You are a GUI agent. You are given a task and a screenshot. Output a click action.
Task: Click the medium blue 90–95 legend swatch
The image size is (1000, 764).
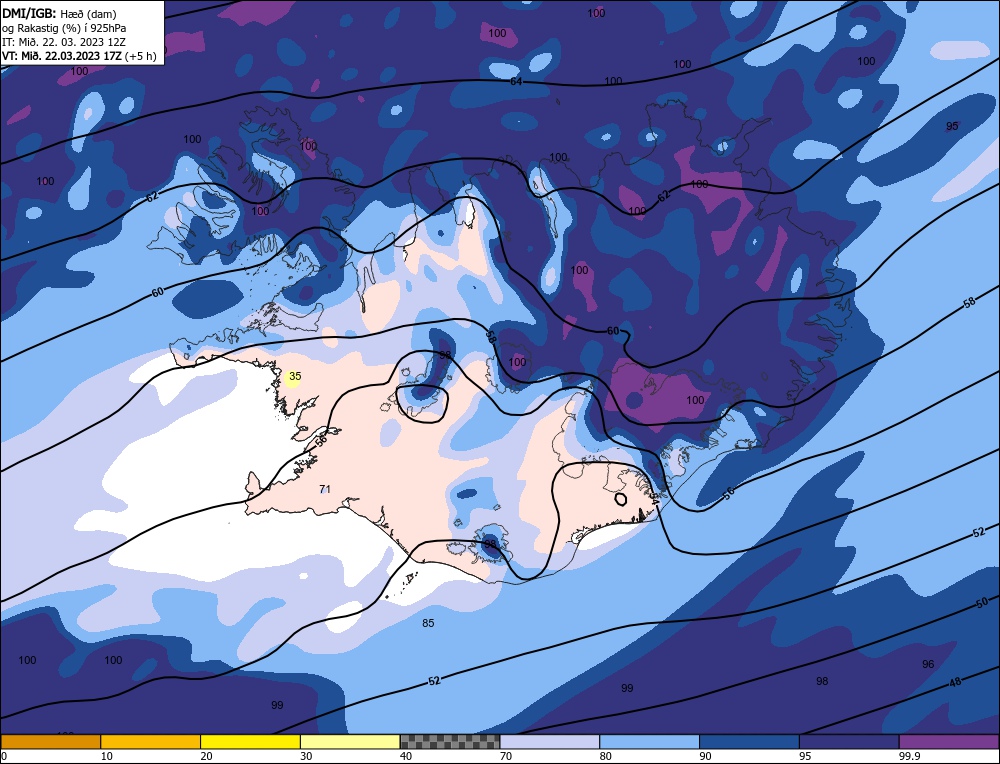749,741
